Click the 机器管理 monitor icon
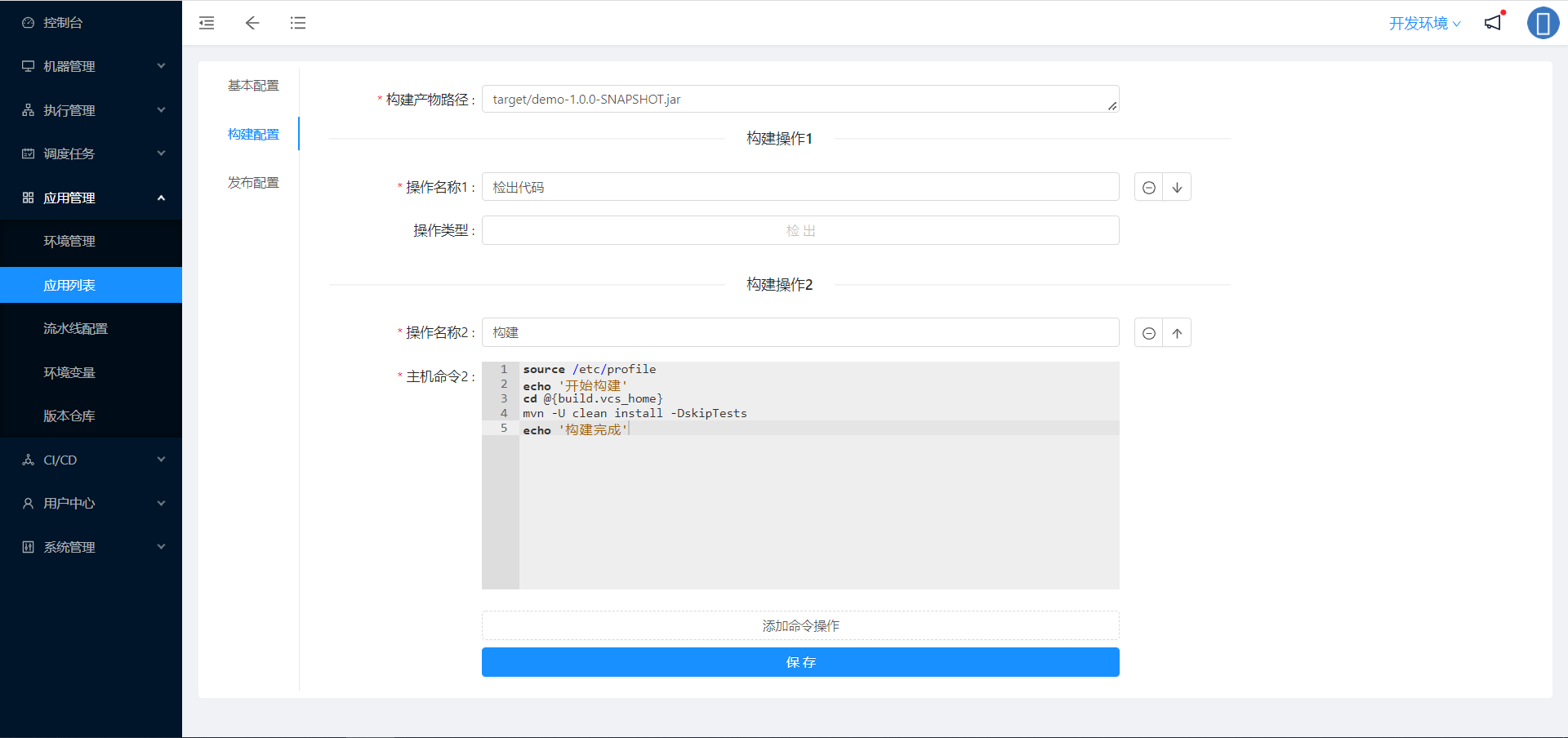This screenshot has width=1568, height=738. pos(28,66)
